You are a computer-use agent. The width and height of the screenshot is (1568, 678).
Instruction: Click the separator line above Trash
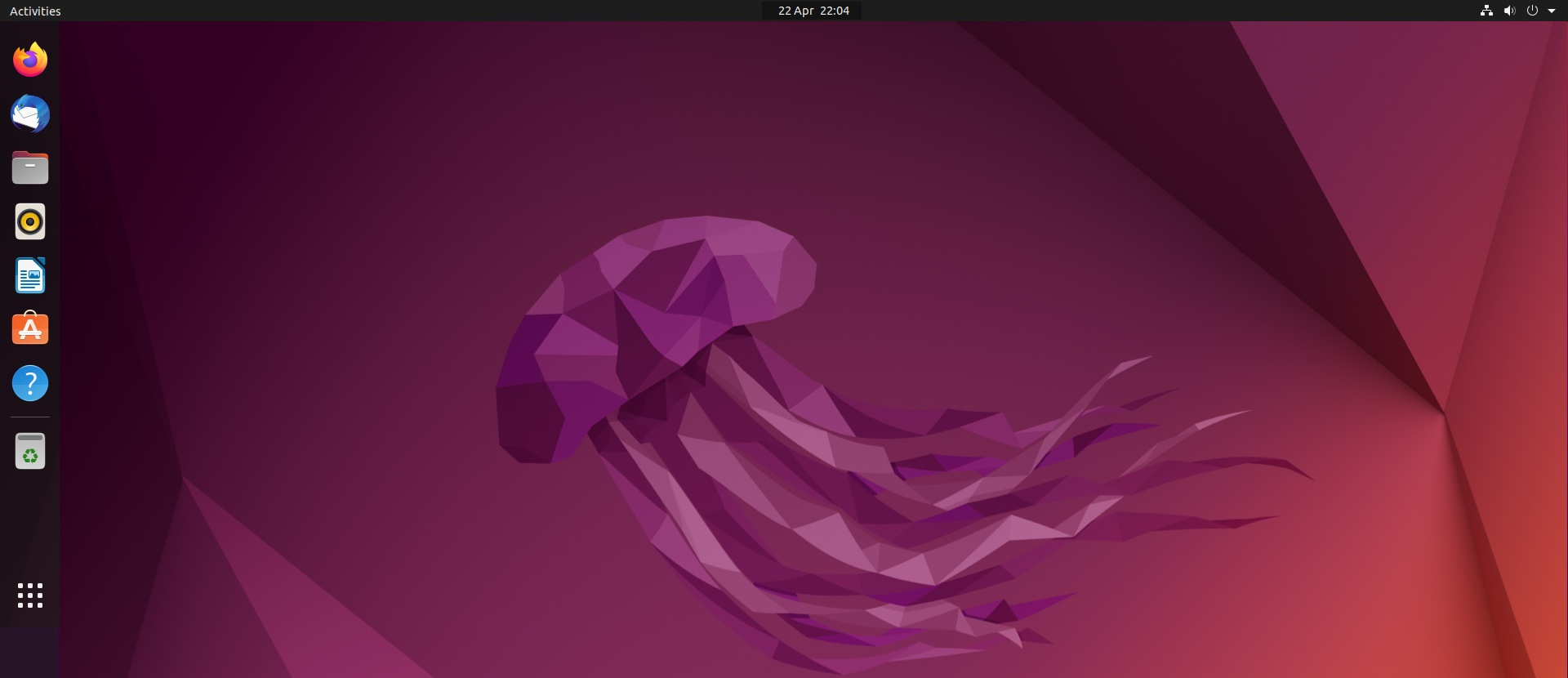point(30,417)
